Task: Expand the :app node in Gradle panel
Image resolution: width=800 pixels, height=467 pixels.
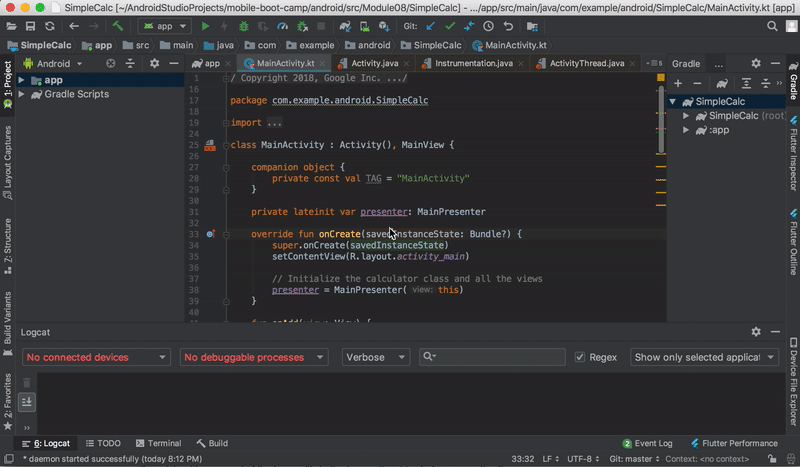Action: [686, 130]
